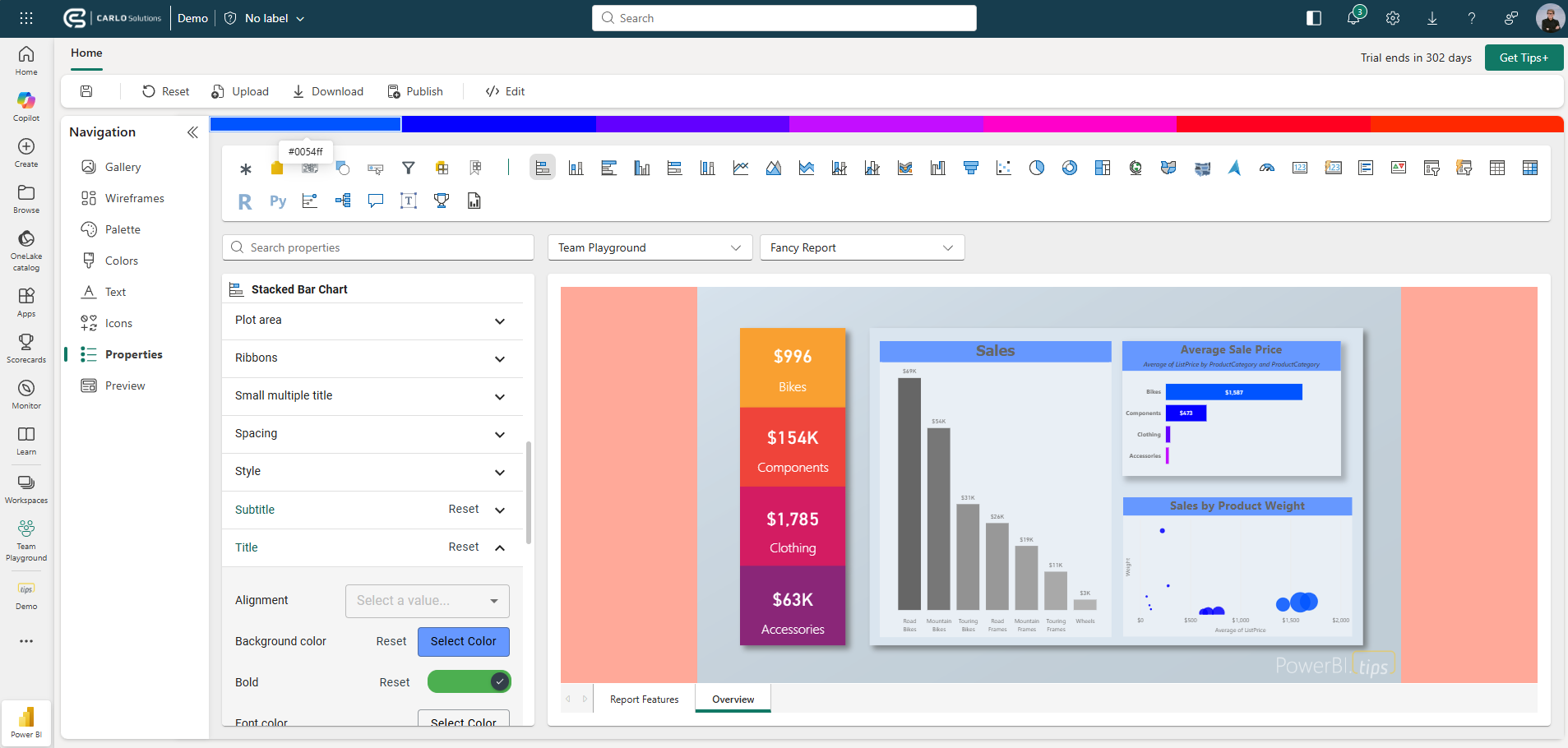Viewport: 1568px width, 748px height.
Task: Select the Gauge visual icon
Action: coord(1266,168)
